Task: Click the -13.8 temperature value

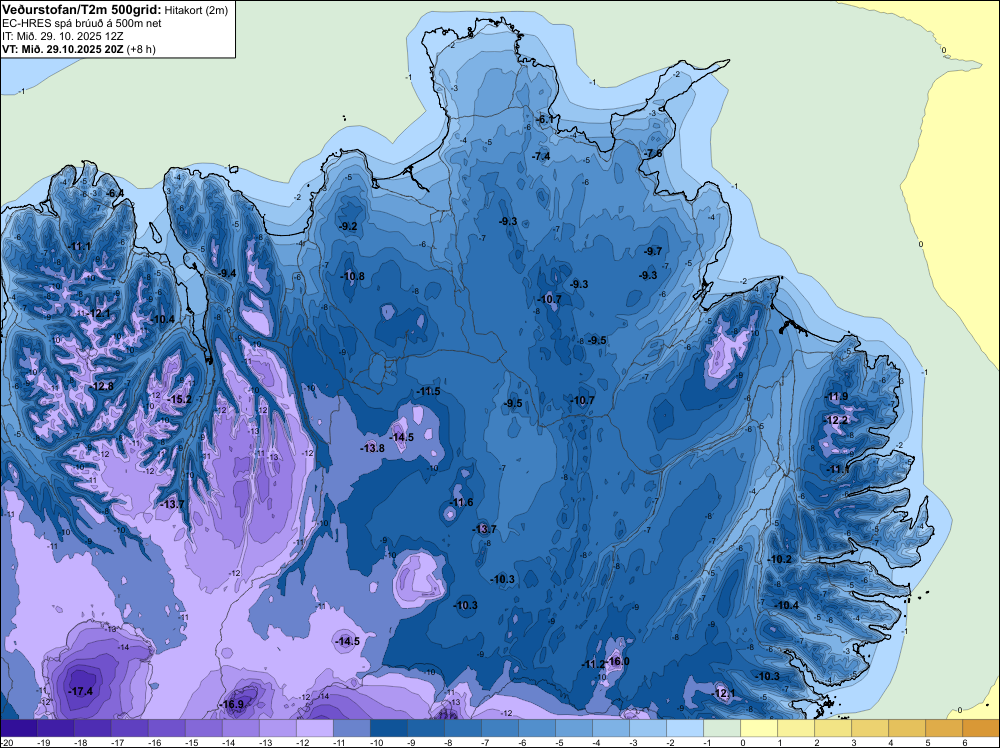Action: coord(372,448)
